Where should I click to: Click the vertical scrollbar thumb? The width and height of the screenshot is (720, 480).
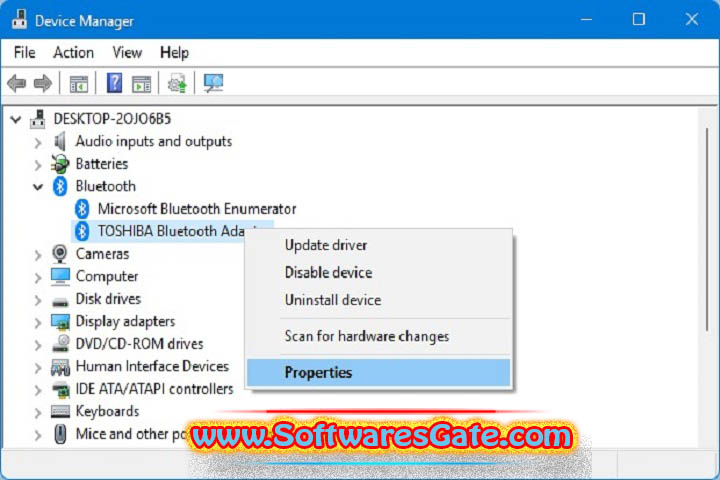[x=707, y=229]
